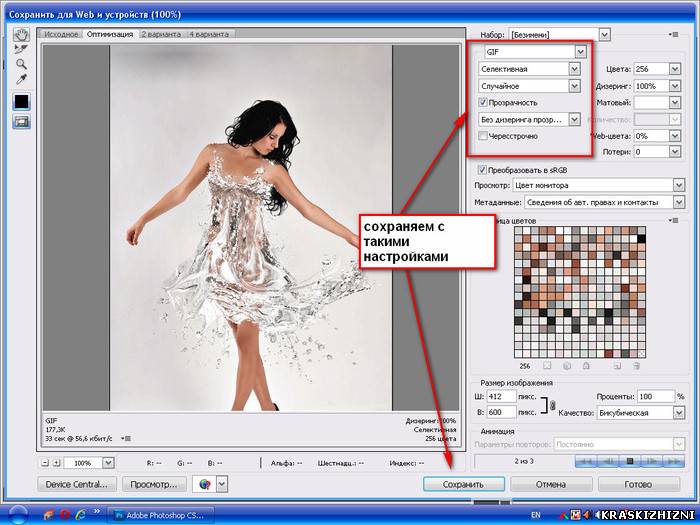Click the zoom out minus icon
The height and width of the screenshot is (525, 700).
[45, 463]
